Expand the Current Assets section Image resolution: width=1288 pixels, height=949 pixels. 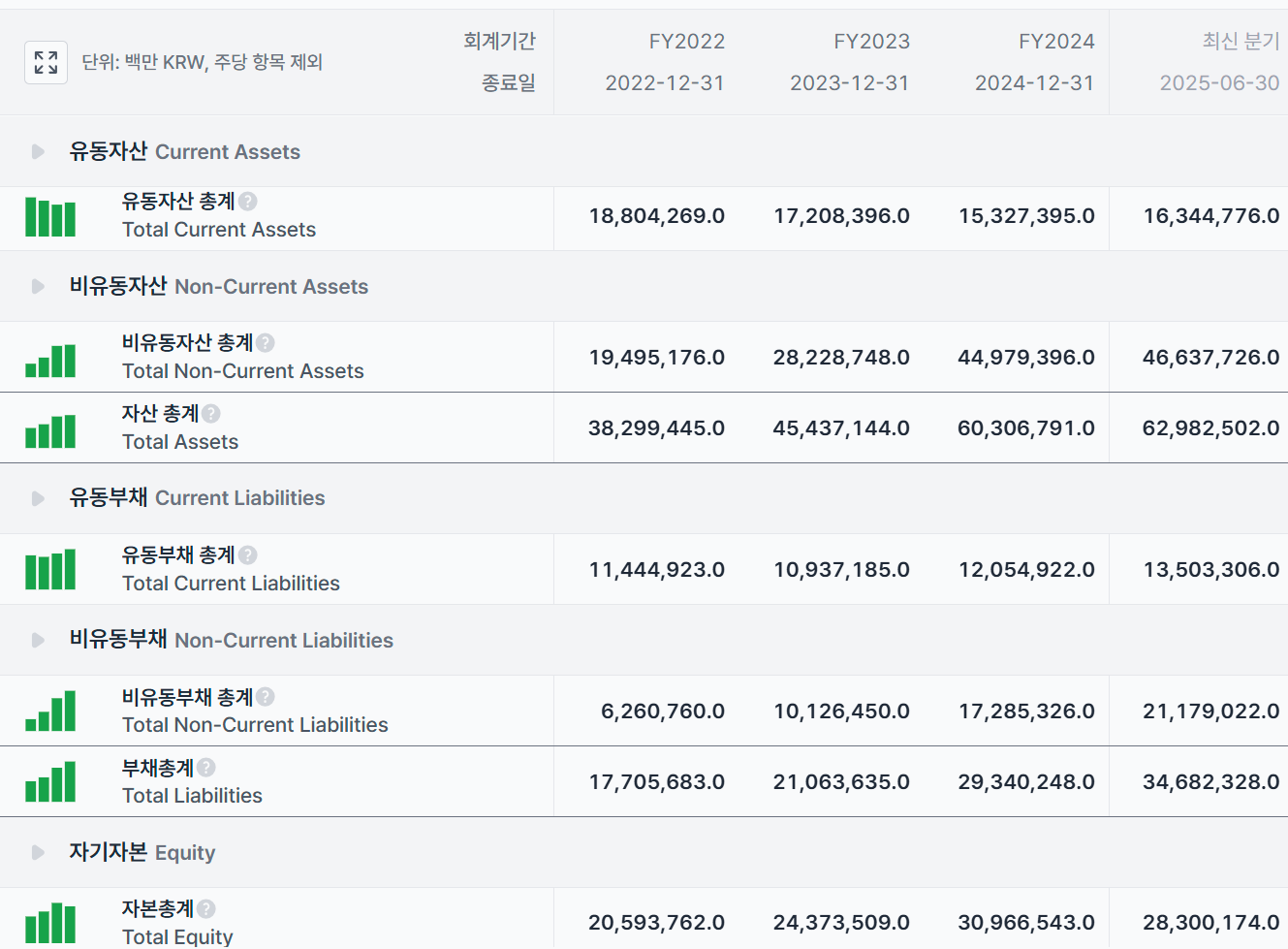click(x=38, y=152)
